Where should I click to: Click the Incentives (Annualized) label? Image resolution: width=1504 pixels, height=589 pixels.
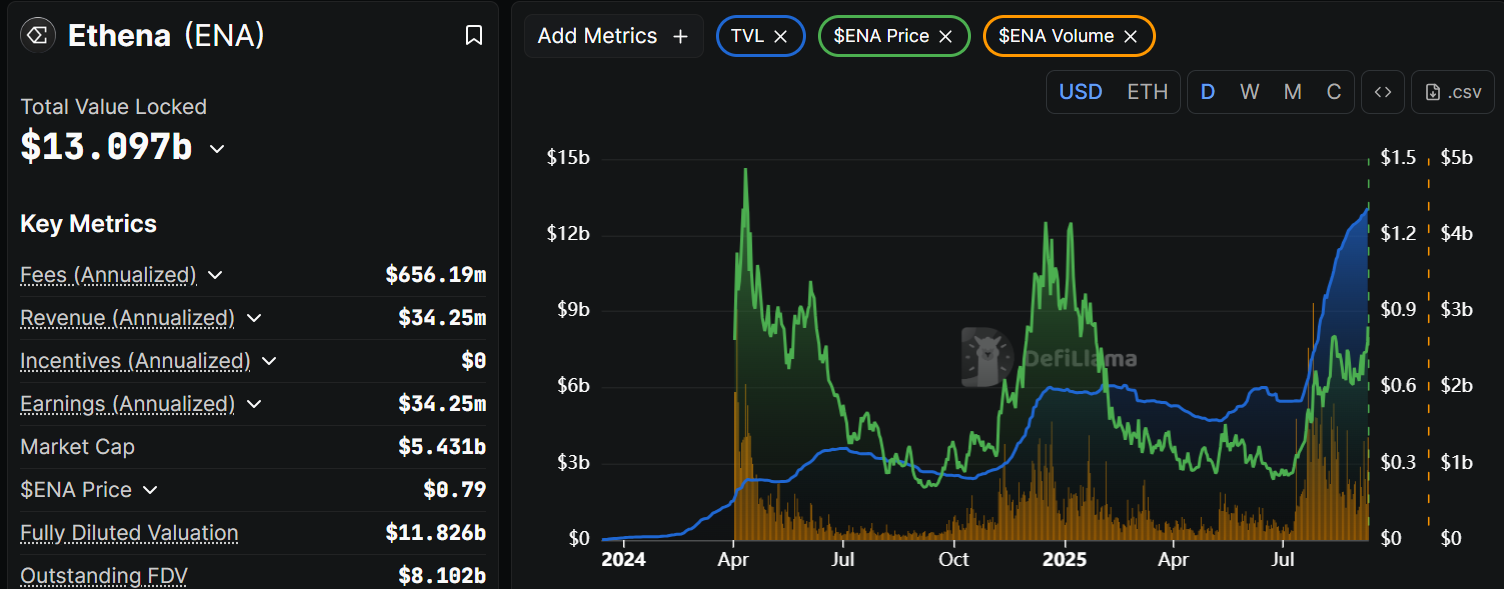(x=135, y=361)
